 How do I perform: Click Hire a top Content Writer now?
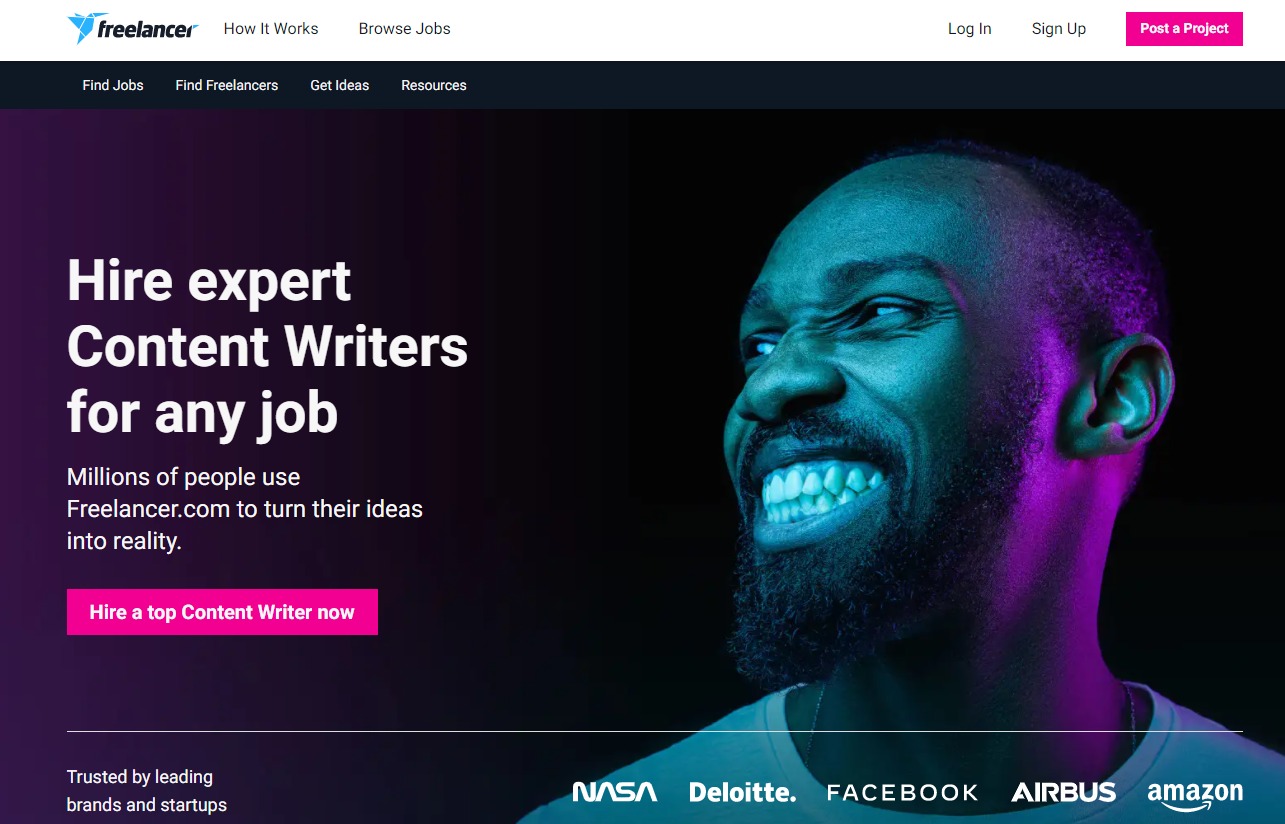pos(222,612)
